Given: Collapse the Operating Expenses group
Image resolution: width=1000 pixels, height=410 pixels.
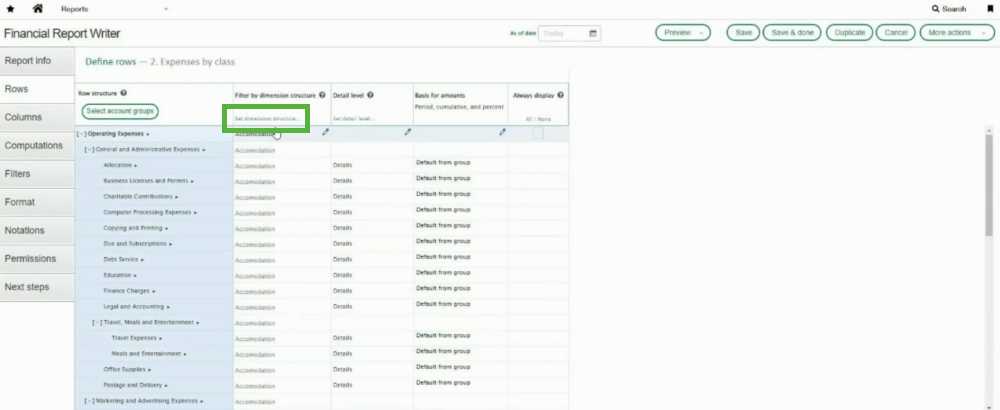Looking at the screenshot, I should coord(81,134).
